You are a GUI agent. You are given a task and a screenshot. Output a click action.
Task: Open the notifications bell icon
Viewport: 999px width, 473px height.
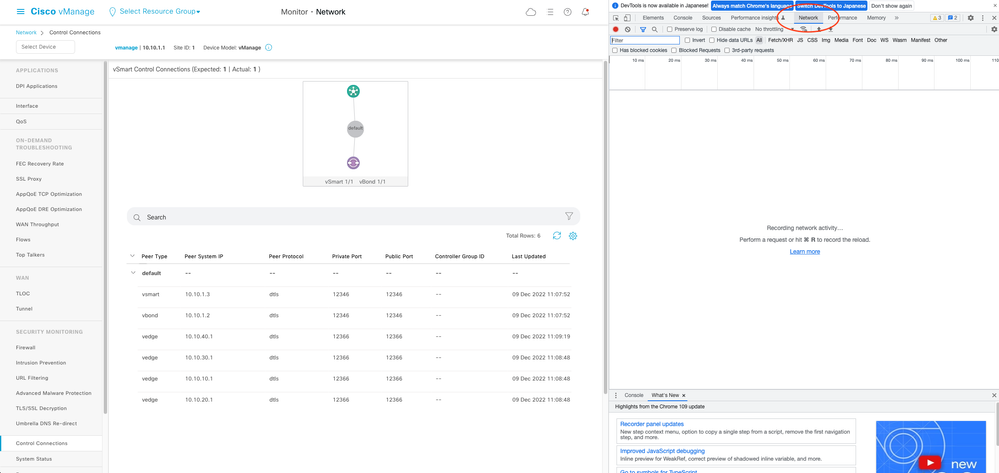(x=586, y=12)
